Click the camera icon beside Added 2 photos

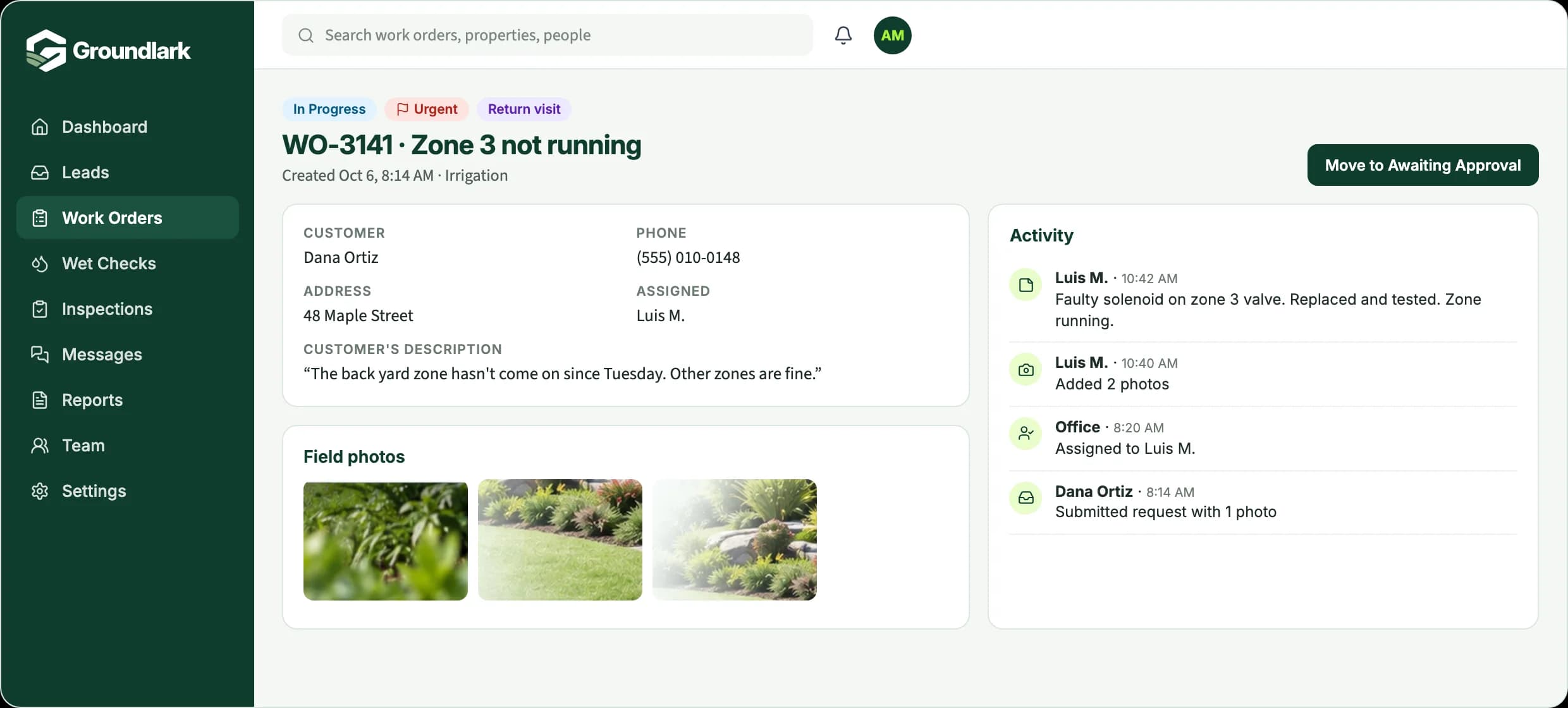pos(1026,370)
